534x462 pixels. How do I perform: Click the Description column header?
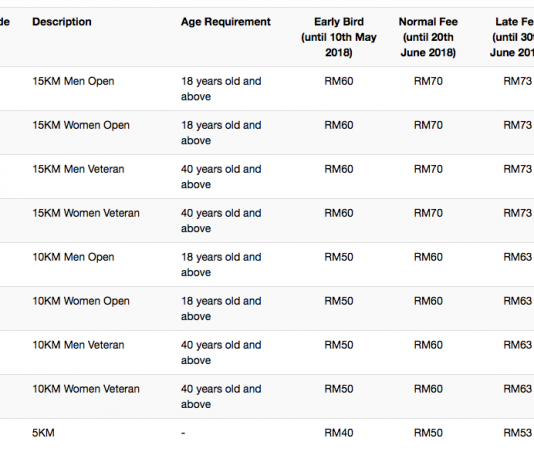point(62,22)
